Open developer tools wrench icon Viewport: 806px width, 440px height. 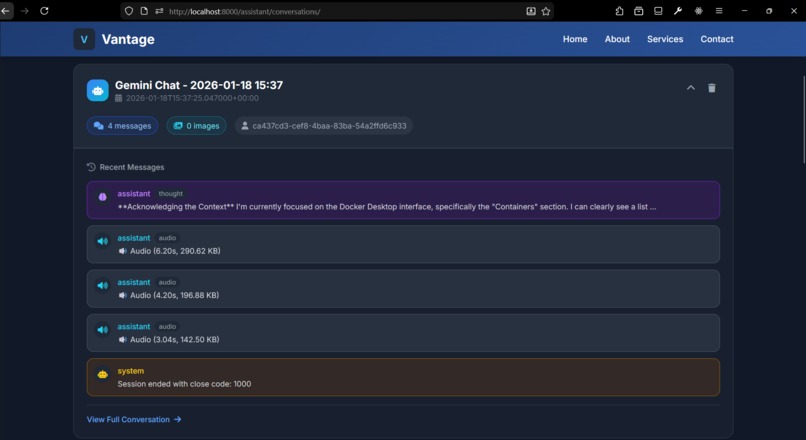click(678, 11)
